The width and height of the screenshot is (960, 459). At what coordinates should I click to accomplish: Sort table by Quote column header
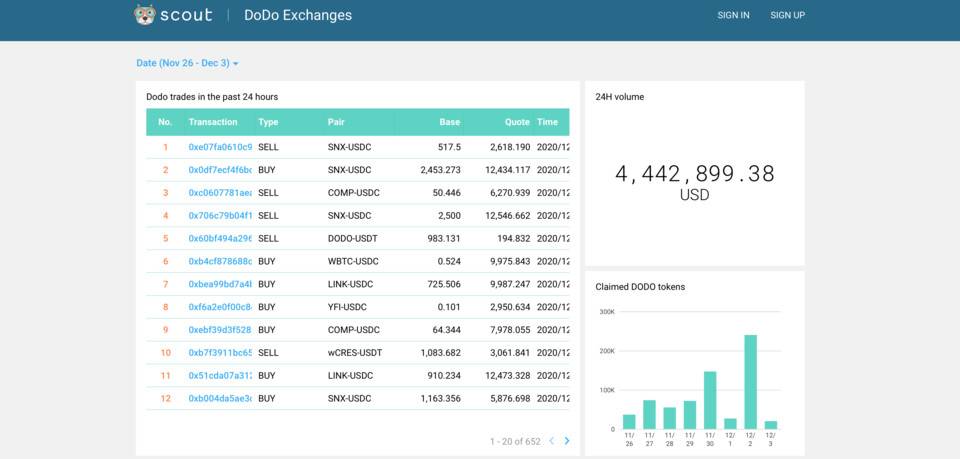[x=517, y=122]
